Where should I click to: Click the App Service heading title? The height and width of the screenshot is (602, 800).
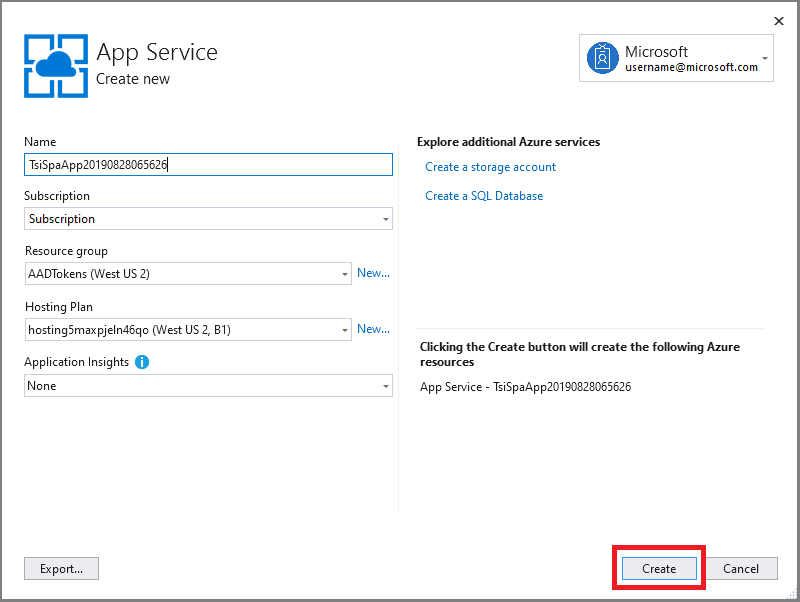tap(157, 52)
